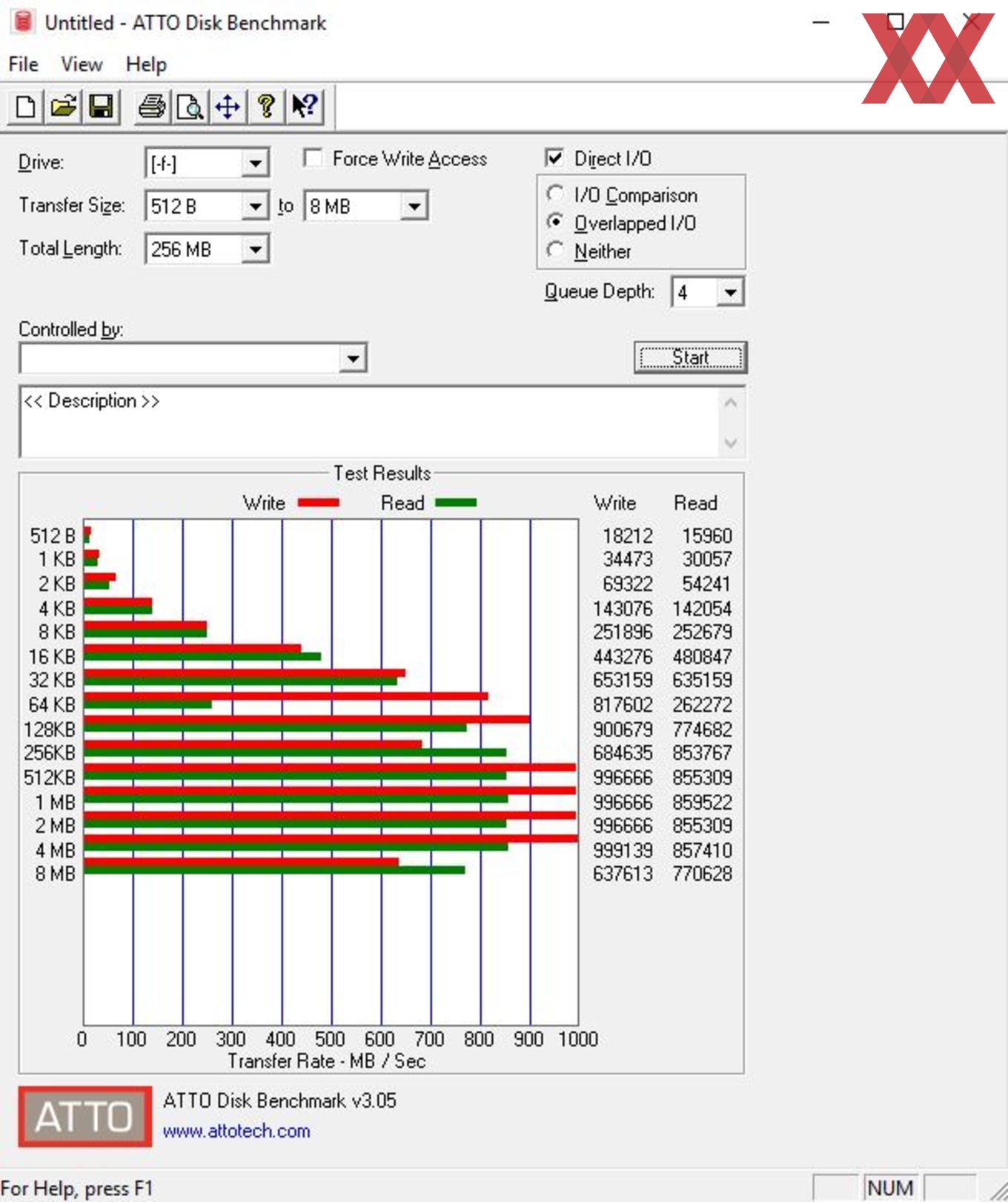This screenshot has width=1008, height=1202.
Task: Click the context help arrow-question icon
Action: pos(305,107)
